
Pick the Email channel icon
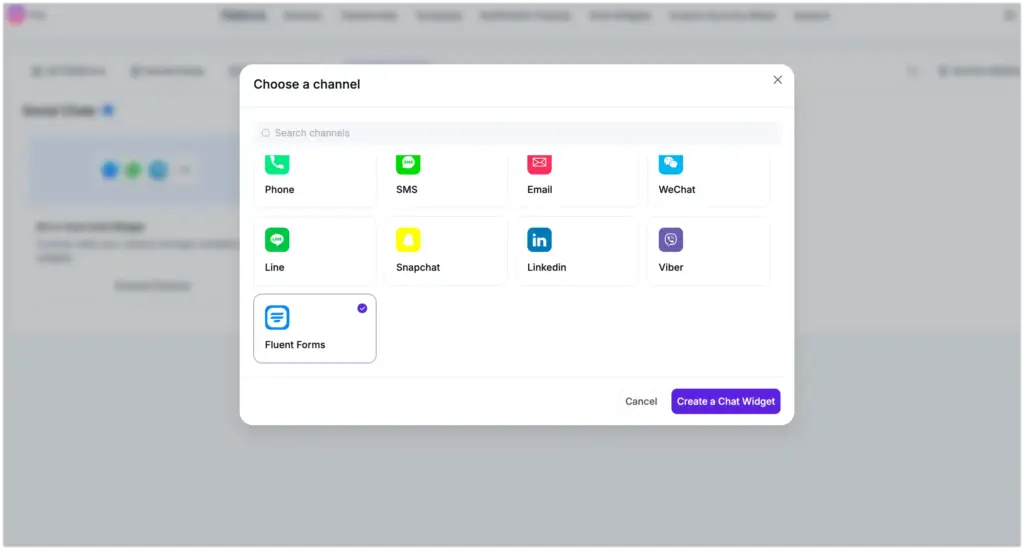[539, 163]
